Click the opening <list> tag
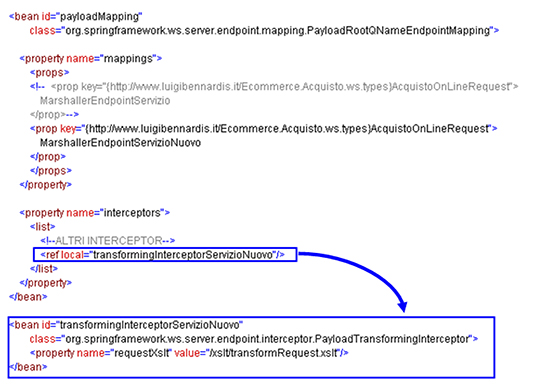Screen dimensions: 540x384 tap(43, 227)
